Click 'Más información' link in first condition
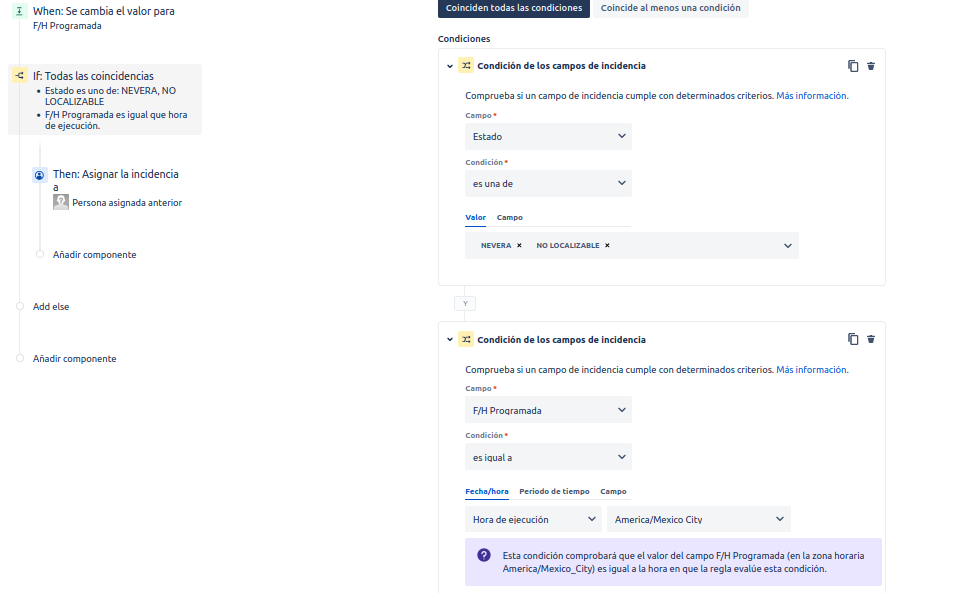 (812, 96)
